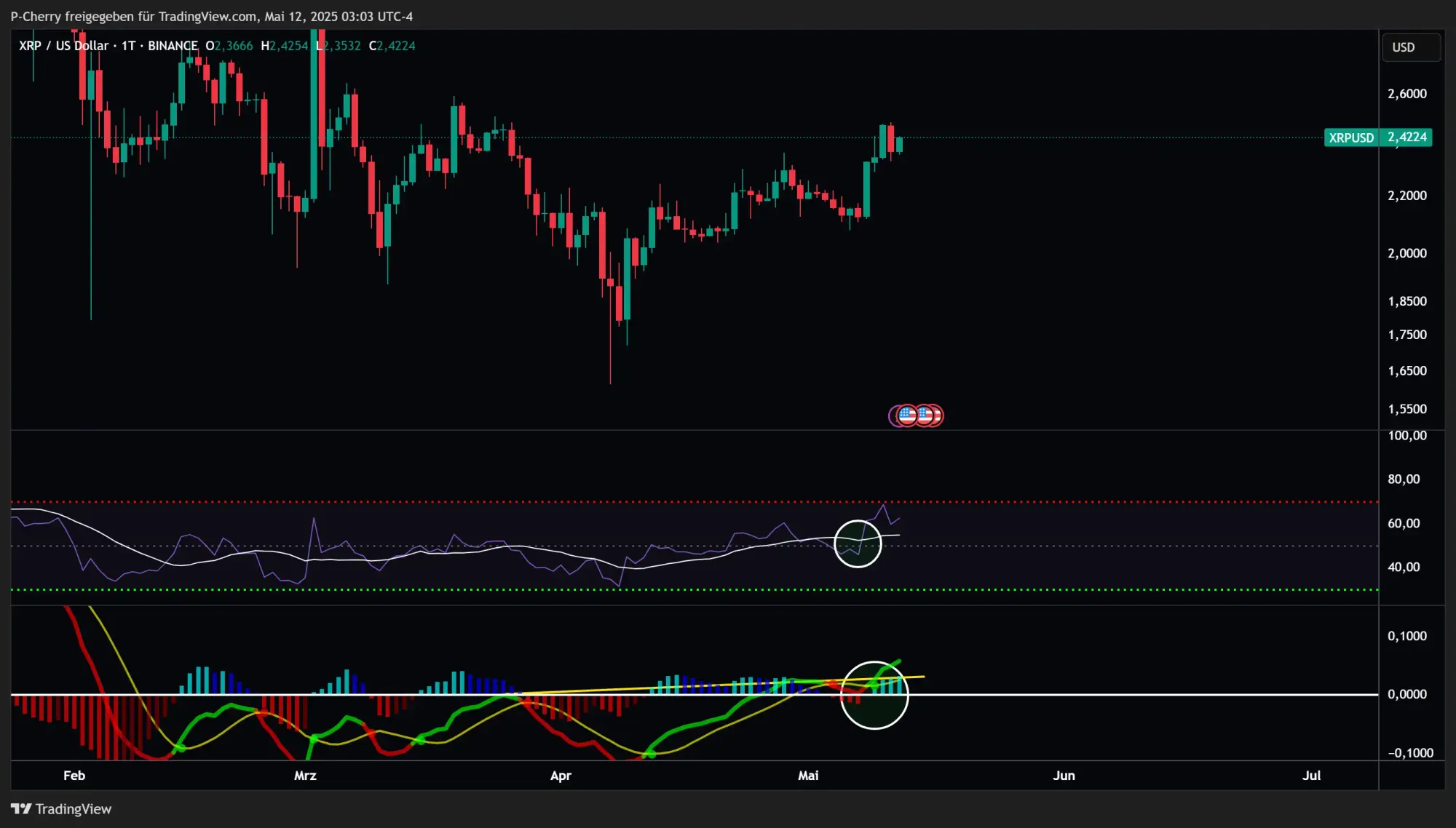This screenshot has width=1456, height=828.
Task: Click the 60,00 RSI axis label
Action: point(1404,523)
